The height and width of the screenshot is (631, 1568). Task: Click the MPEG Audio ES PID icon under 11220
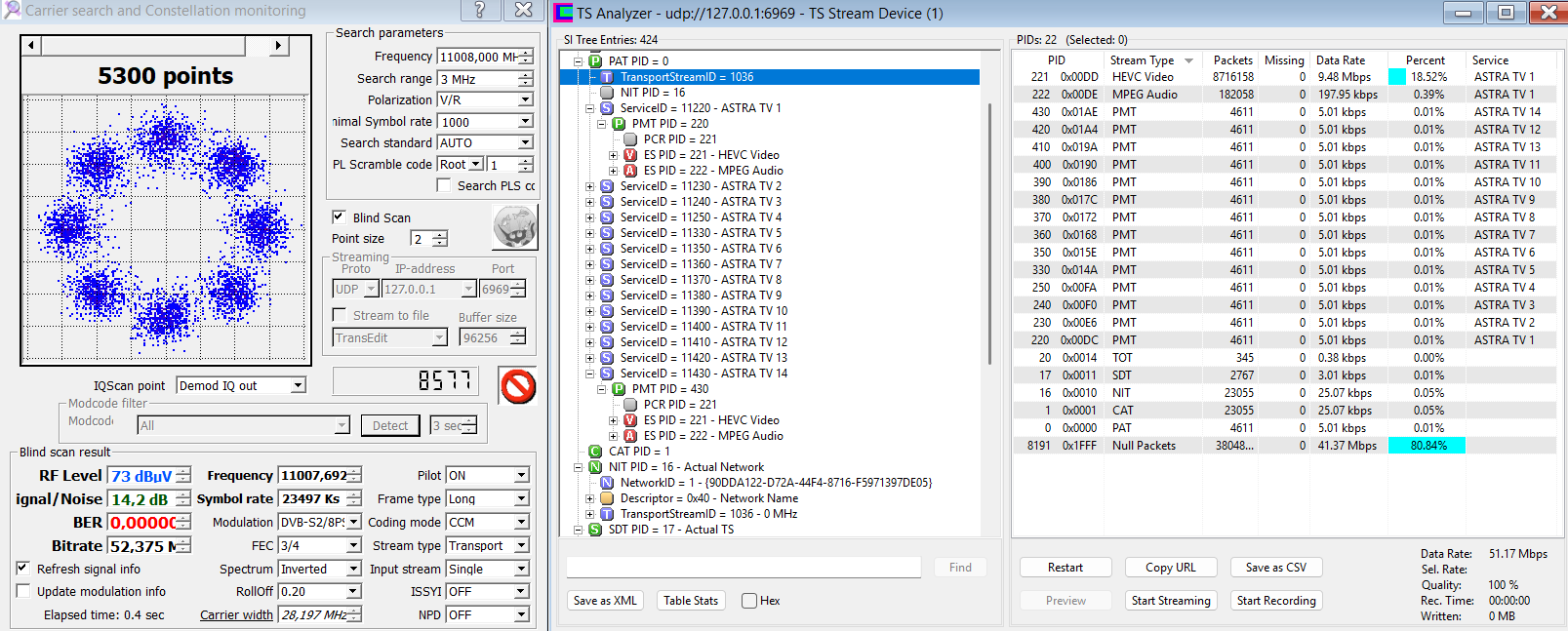pyautogui.click(x=630, y=171)
